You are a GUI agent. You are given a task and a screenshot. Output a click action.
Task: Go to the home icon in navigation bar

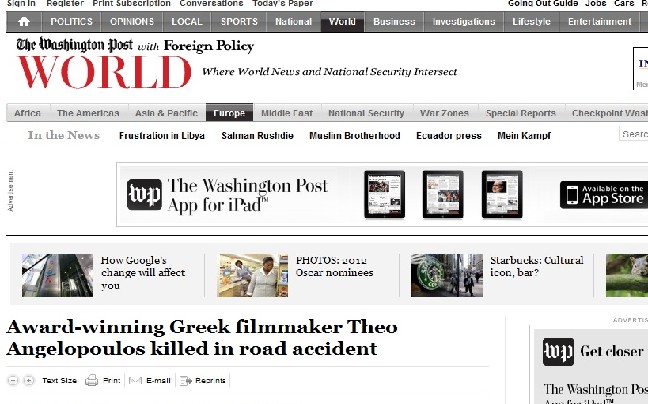coord(24,21)
